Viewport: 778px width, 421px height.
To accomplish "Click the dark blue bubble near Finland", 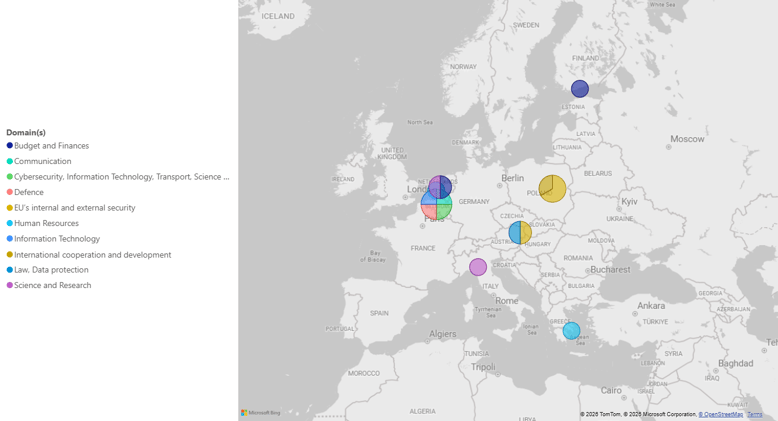I will click(580, 89).
